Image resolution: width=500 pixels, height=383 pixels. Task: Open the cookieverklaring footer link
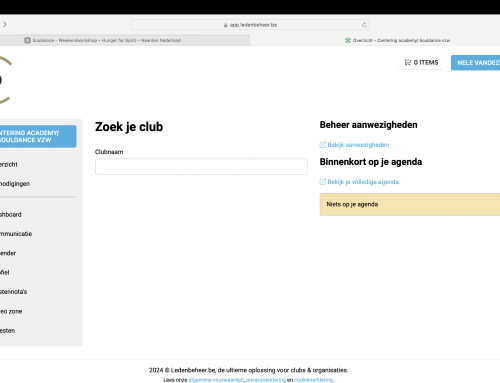[313, 380]
